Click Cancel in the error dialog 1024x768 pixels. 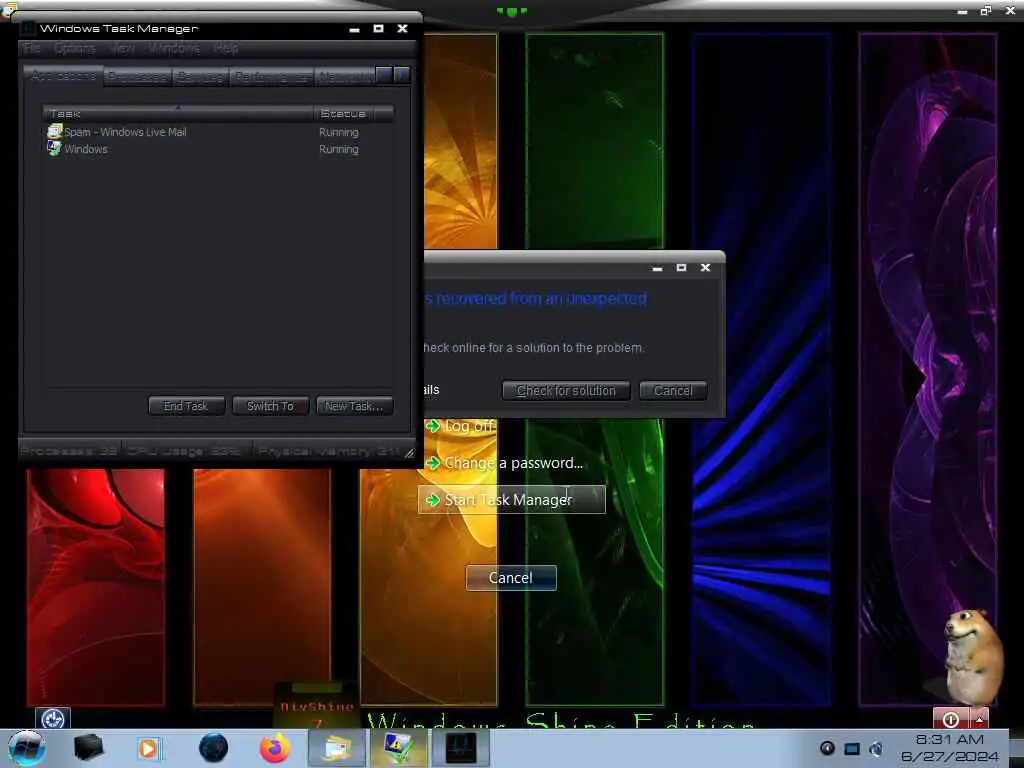[673, 391]
